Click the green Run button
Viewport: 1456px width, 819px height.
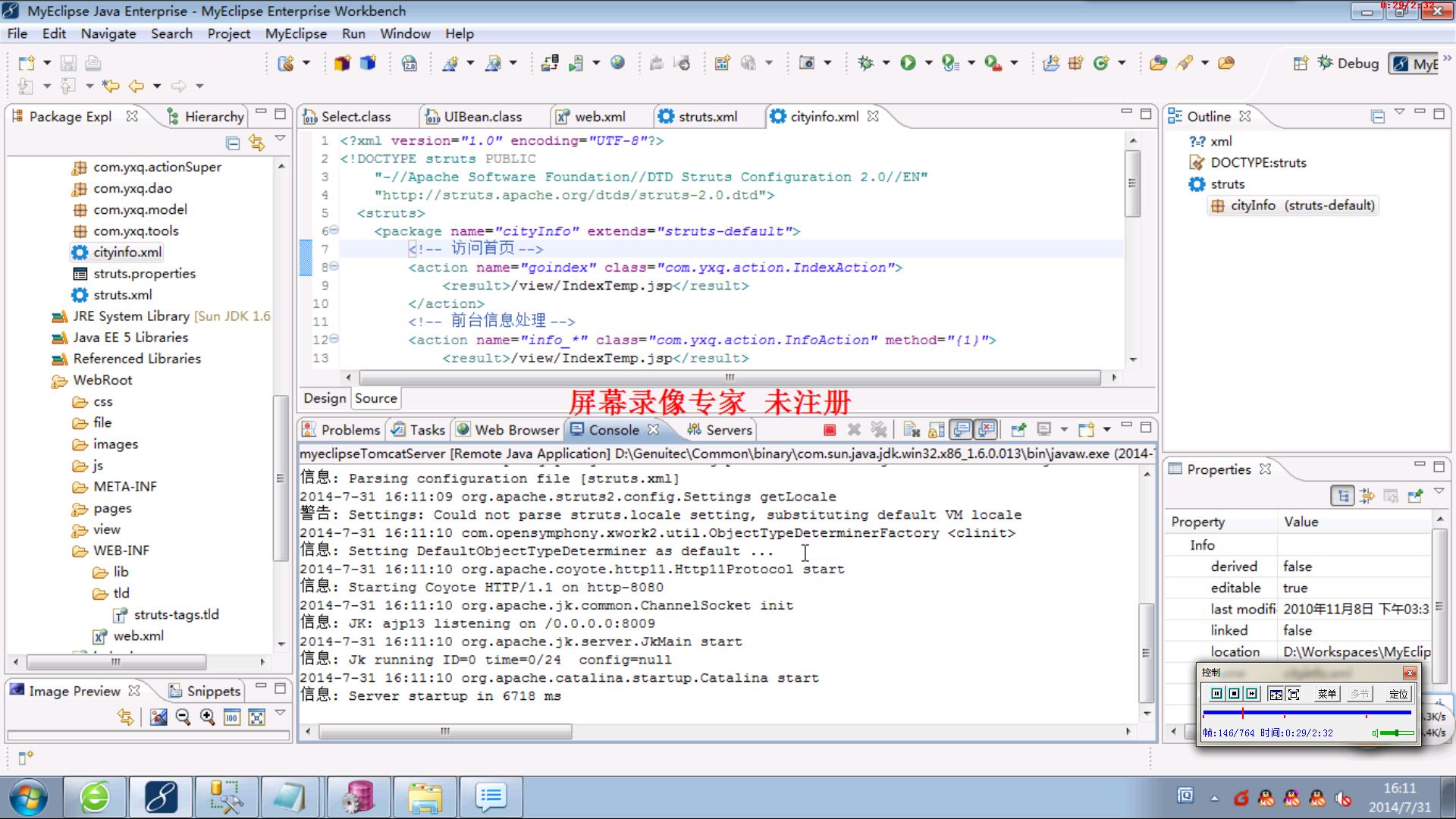coord(908,63)
